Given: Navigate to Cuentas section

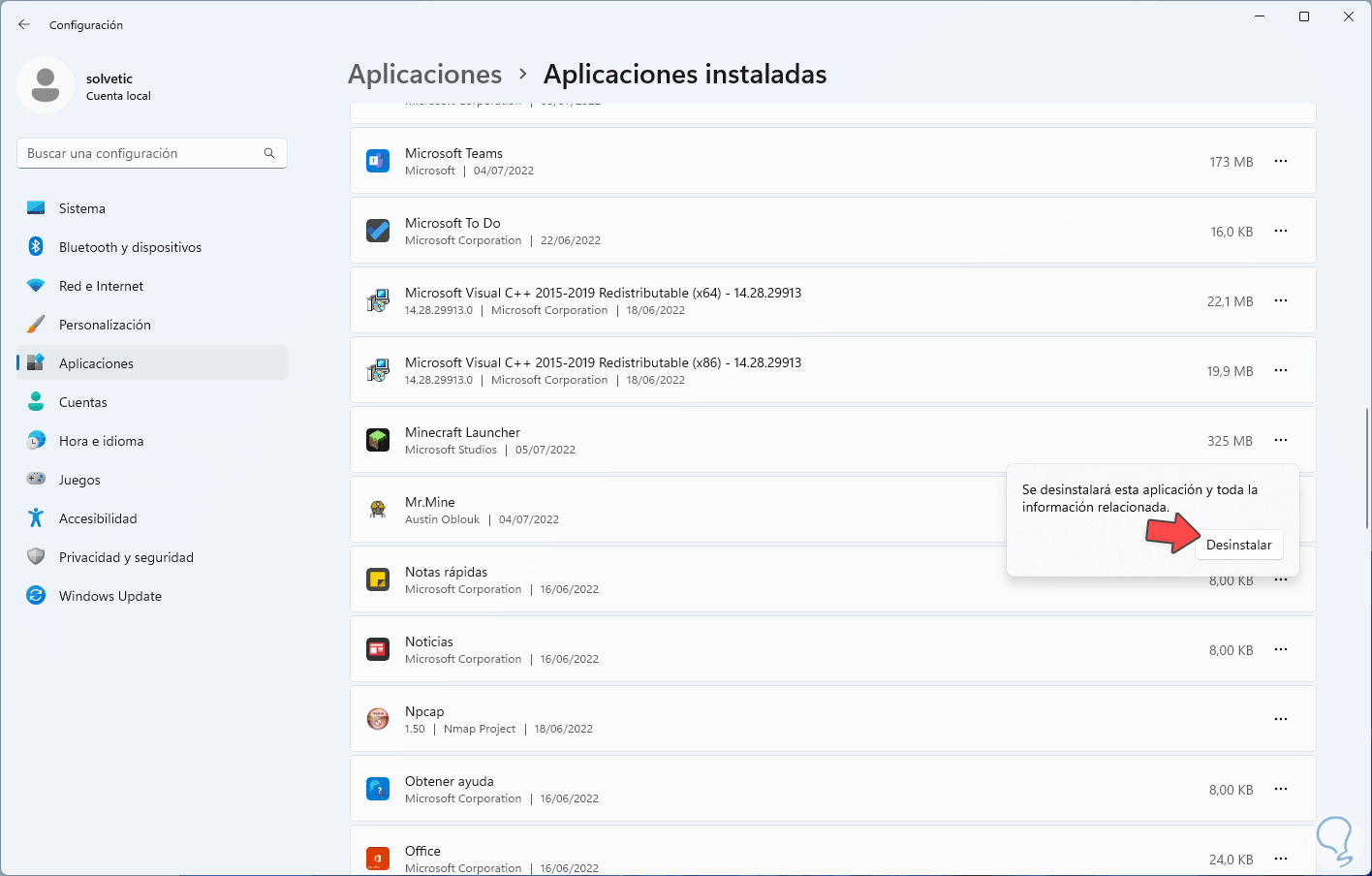Looking at the screenshot, I should (152, 402).
